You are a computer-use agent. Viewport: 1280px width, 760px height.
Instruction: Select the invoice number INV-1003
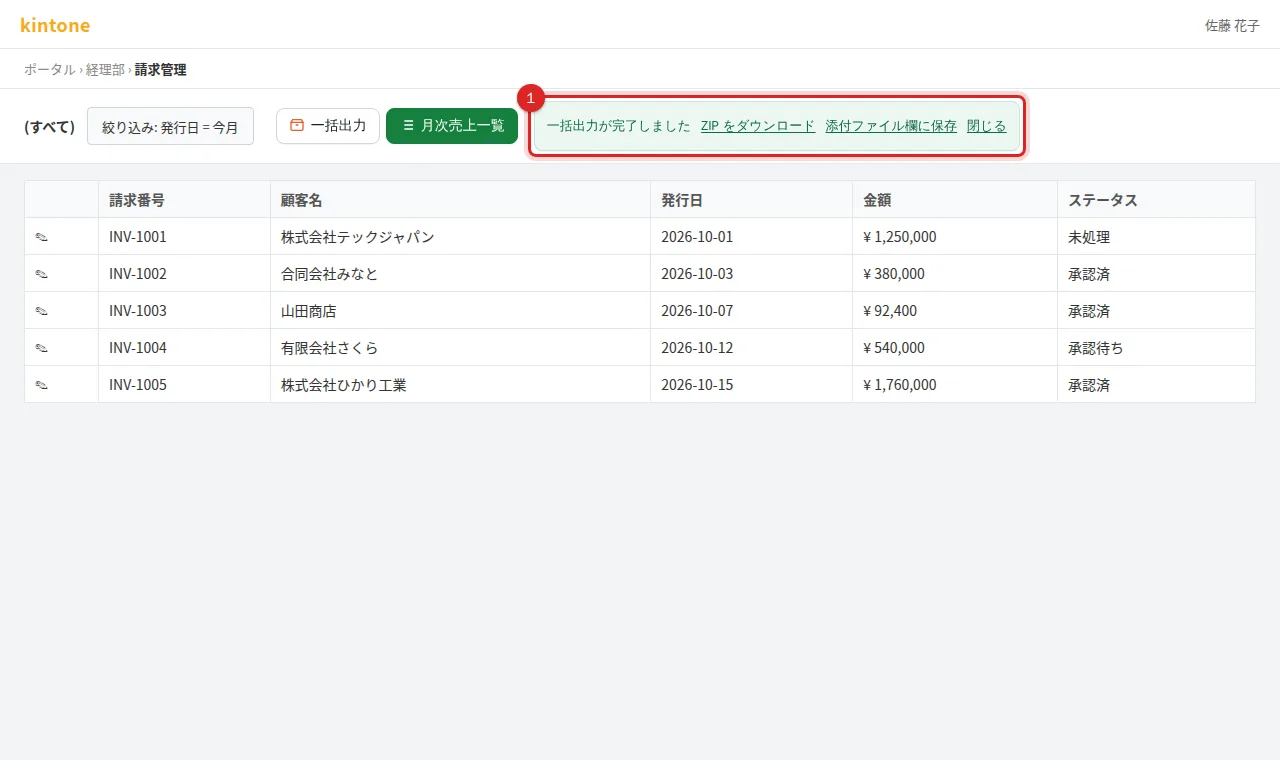[x=138, y=311]
